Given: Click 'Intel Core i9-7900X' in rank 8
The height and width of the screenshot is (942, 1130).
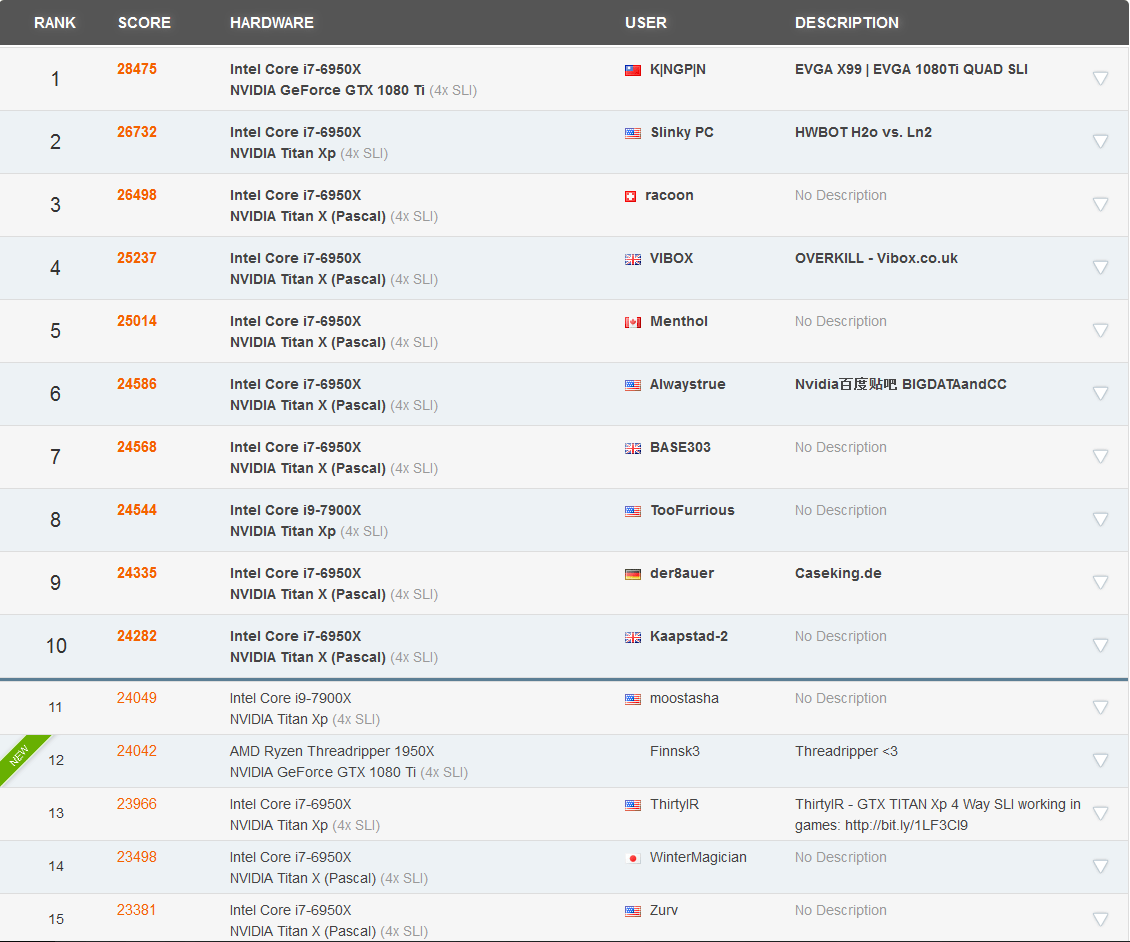Looking at the screenshot, I should (295, 510).
